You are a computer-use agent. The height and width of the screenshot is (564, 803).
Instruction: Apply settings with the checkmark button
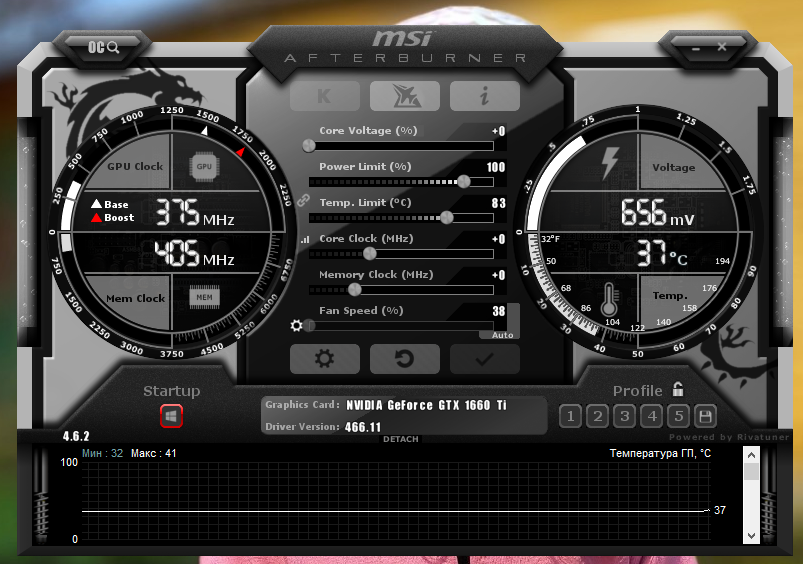click(484, 359)
